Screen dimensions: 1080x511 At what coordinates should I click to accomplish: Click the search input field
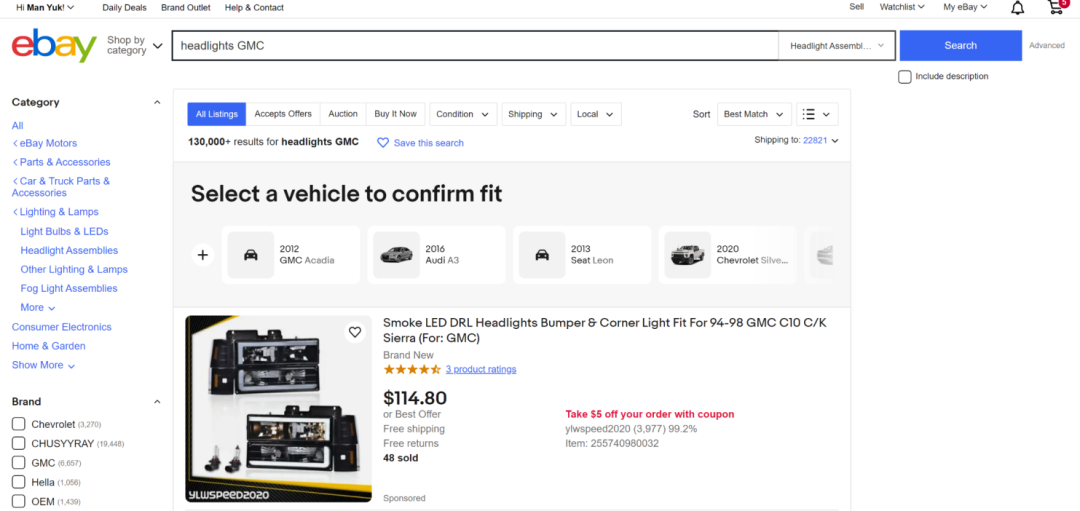coord(475,46)
